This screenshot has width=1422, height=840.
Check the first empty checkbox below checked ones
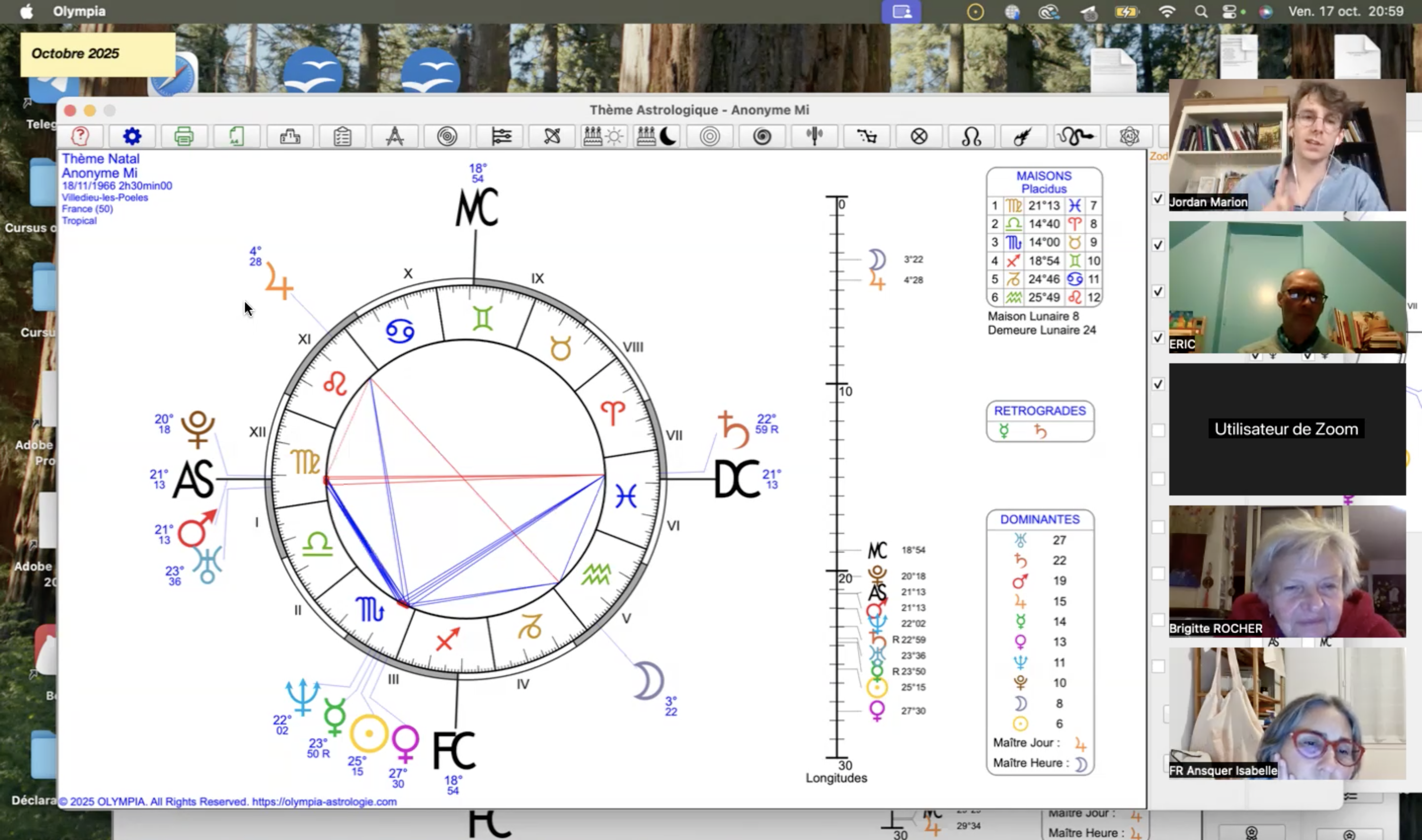tap(1158, 430)
